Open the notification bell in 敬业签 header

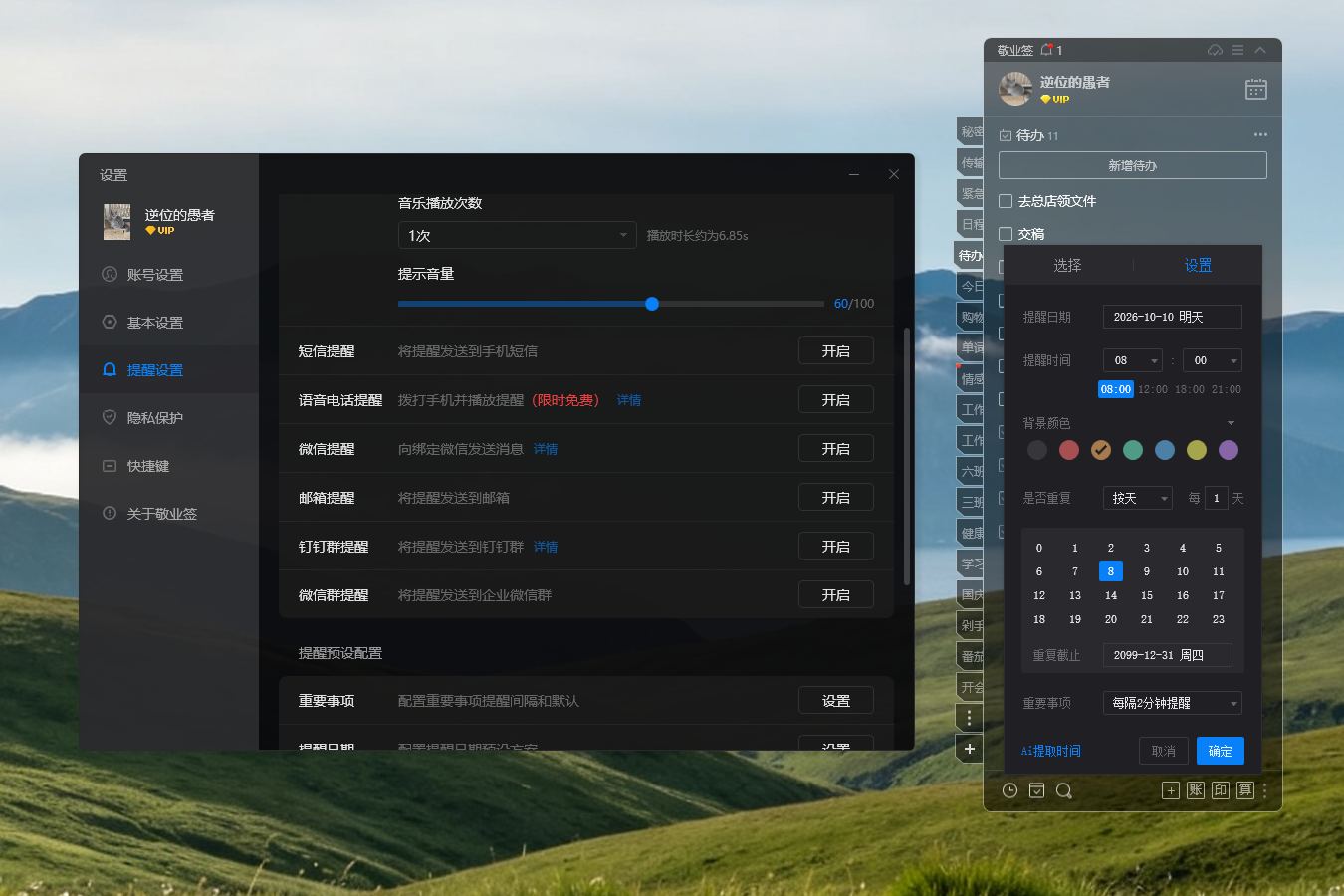click(x=1046, y=50)
